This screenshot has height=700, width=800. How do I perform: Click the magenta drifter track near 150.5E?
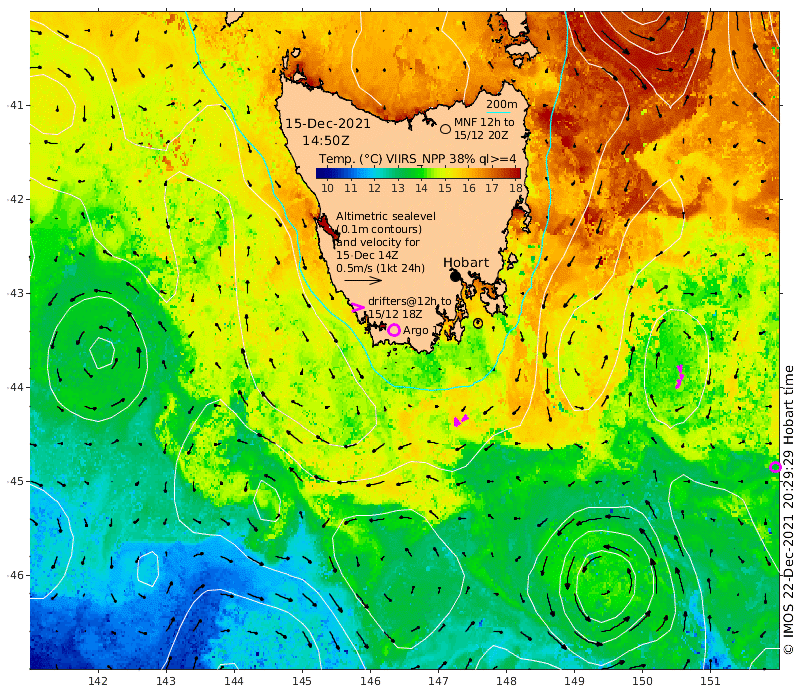[680, 377]
